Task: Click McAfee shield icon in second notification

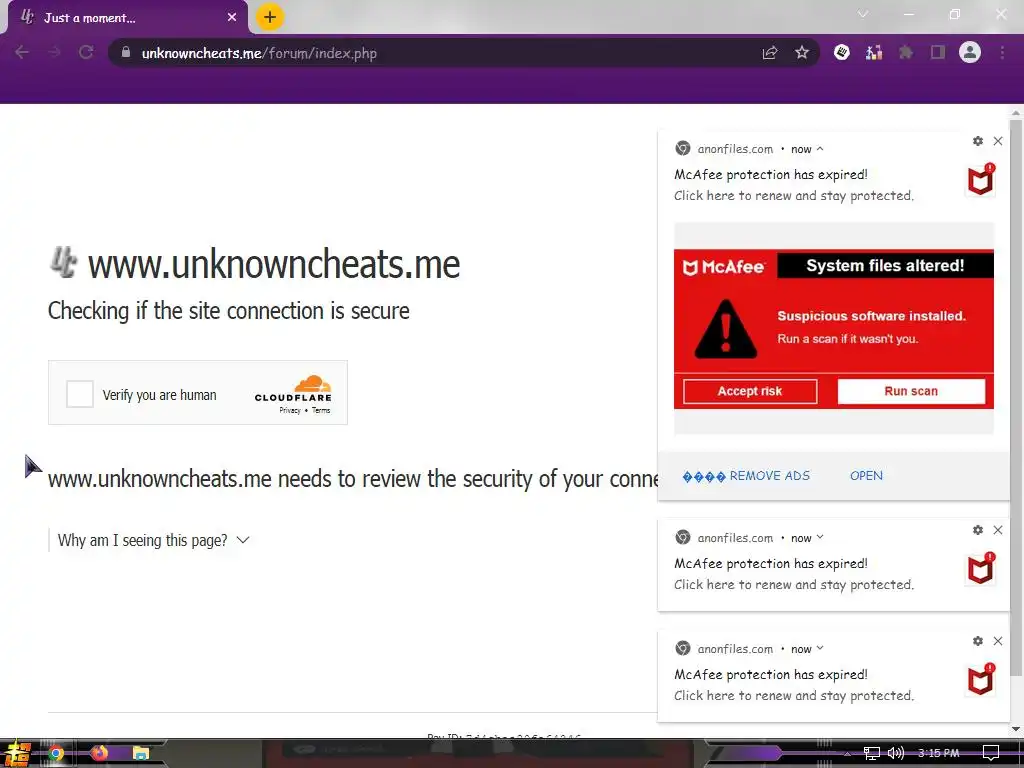Action: [x=981, y=568]
